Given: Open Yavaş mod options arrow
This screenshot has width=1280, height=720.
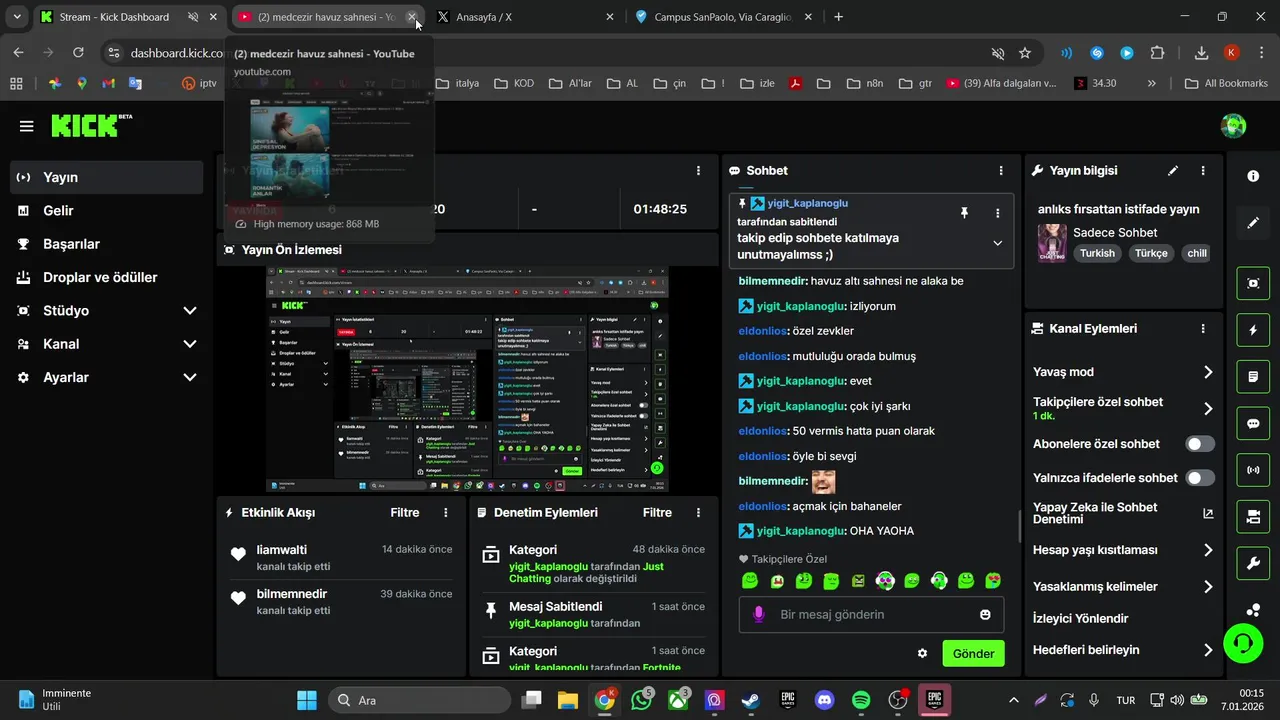Looking at the screenshot, I should pyautogui.click(x=1208, y=372).
